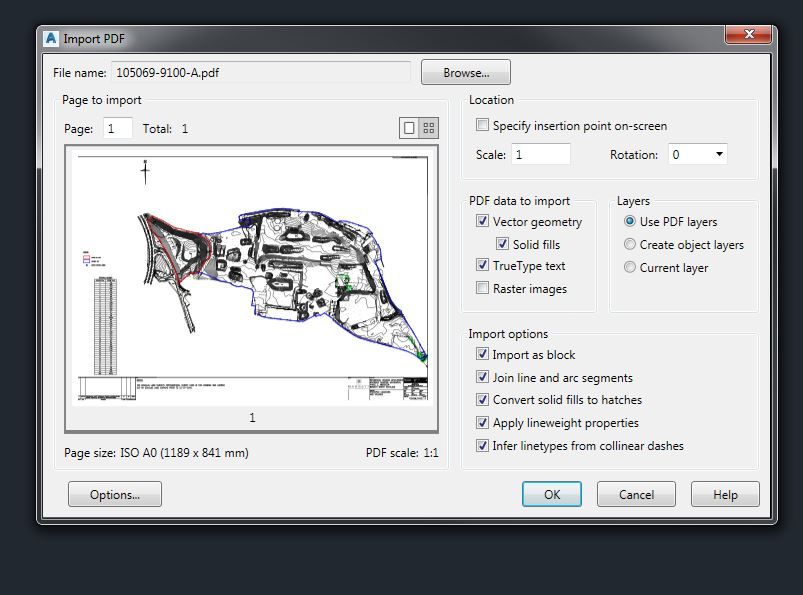Click inside the Scale input field
This screenshot has height=595, width=803.
click(540, 155)
